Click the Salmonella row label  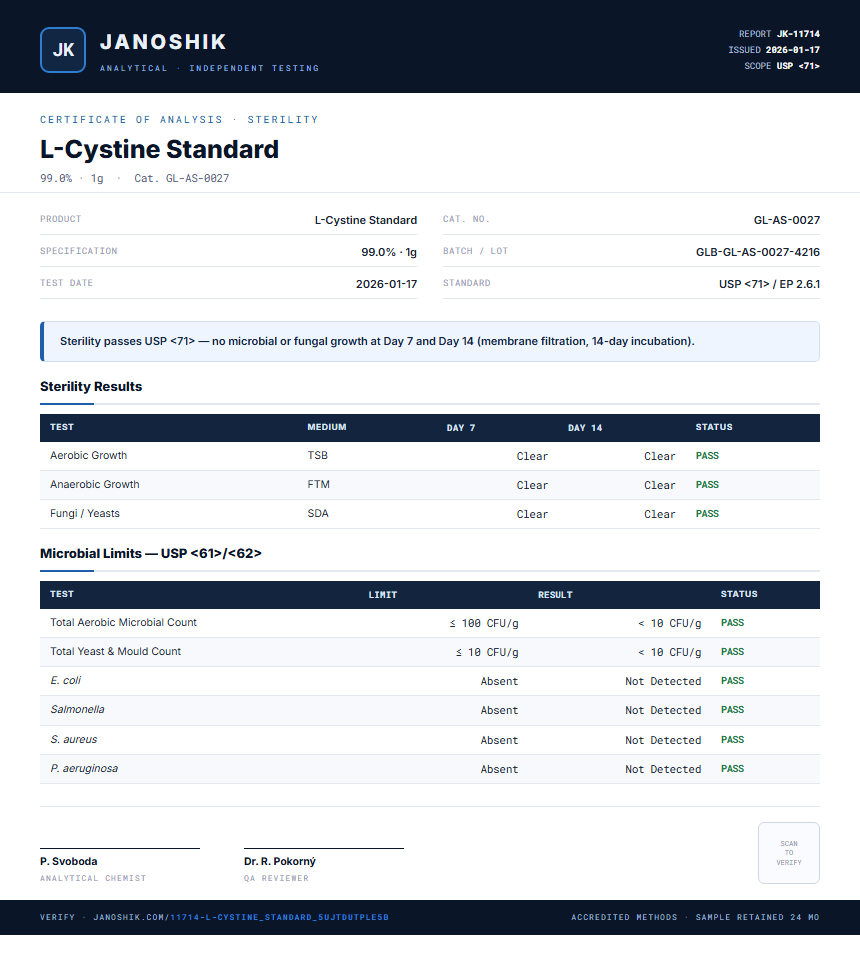click(77, 709)
